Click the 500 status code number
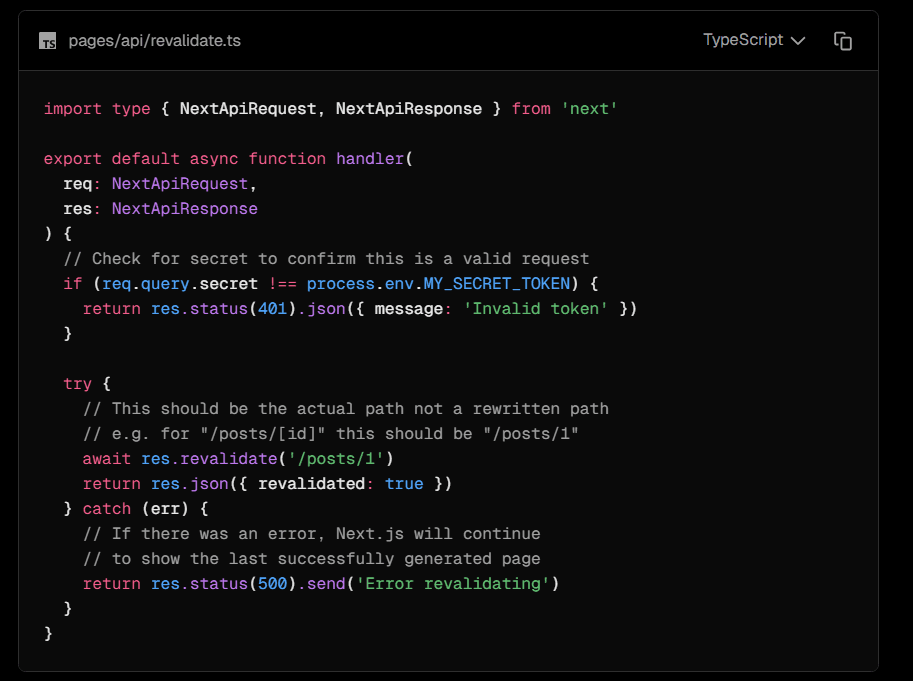This screenshot has height=681, width=913. 272,584
